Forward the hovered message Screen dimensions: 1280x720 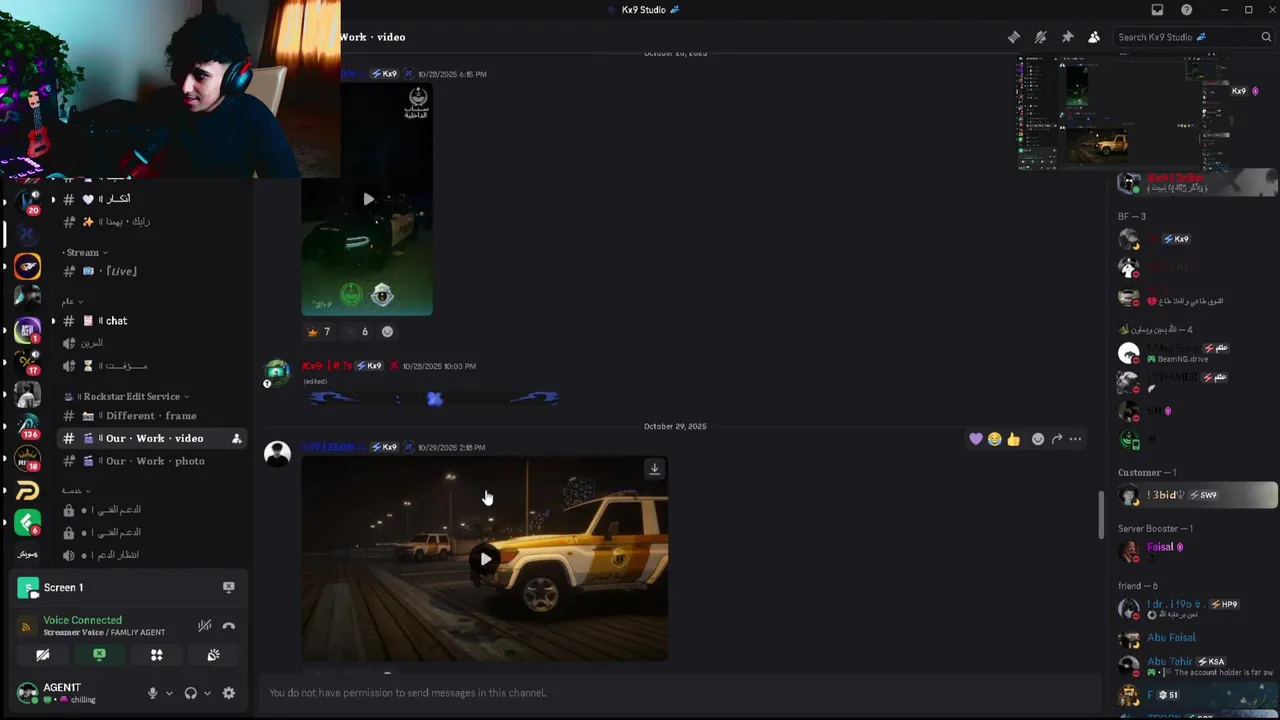(x=1057, y=439)
